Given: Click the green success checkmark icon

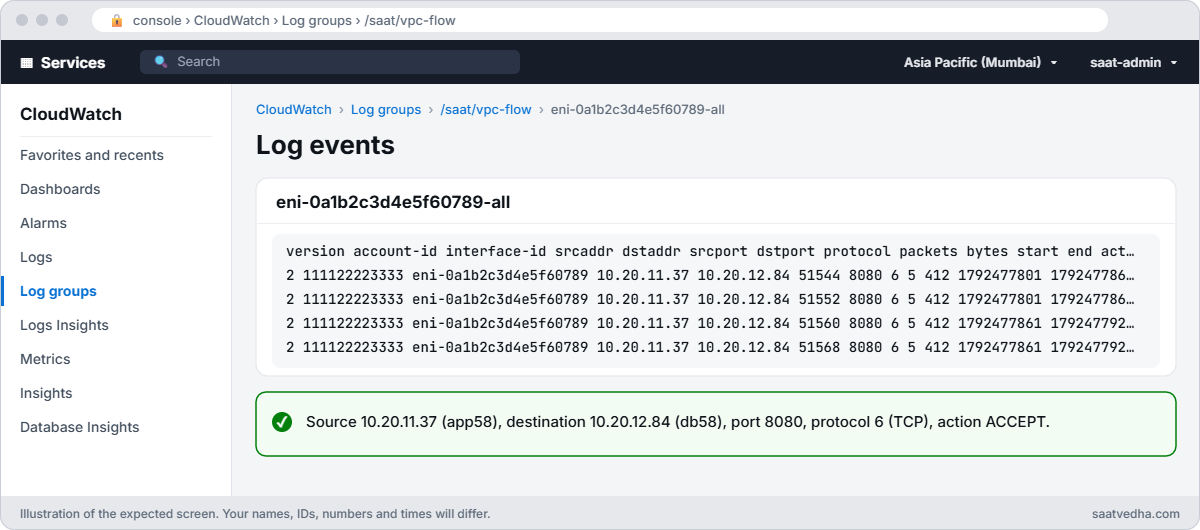Looking at the screenshot, I should click(x=282, y=422).
